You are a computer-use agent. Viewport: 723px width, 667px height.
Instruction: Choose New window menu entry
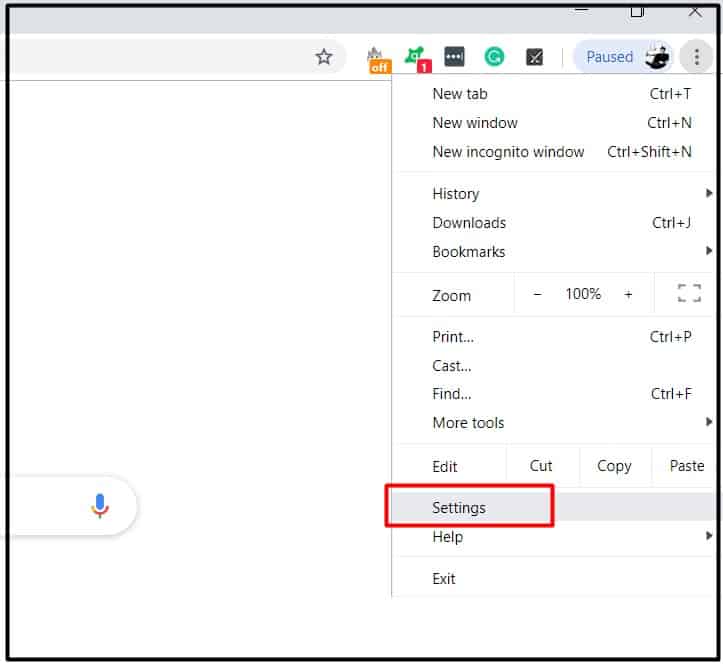(553, 123)
